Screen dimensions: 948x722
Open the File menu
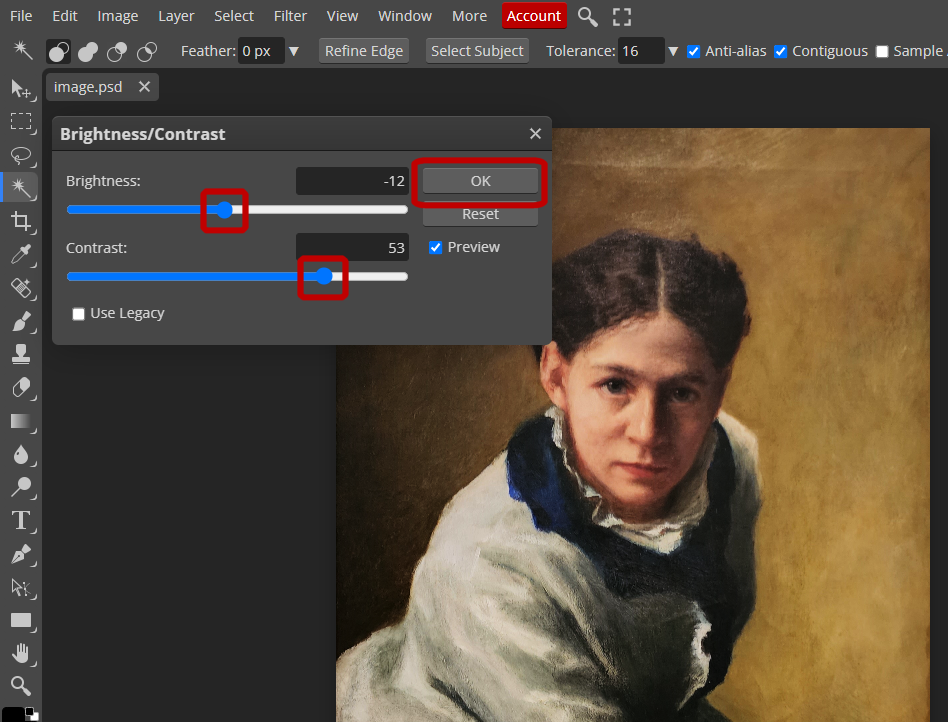pyautogui.click(x=21, y=16)
